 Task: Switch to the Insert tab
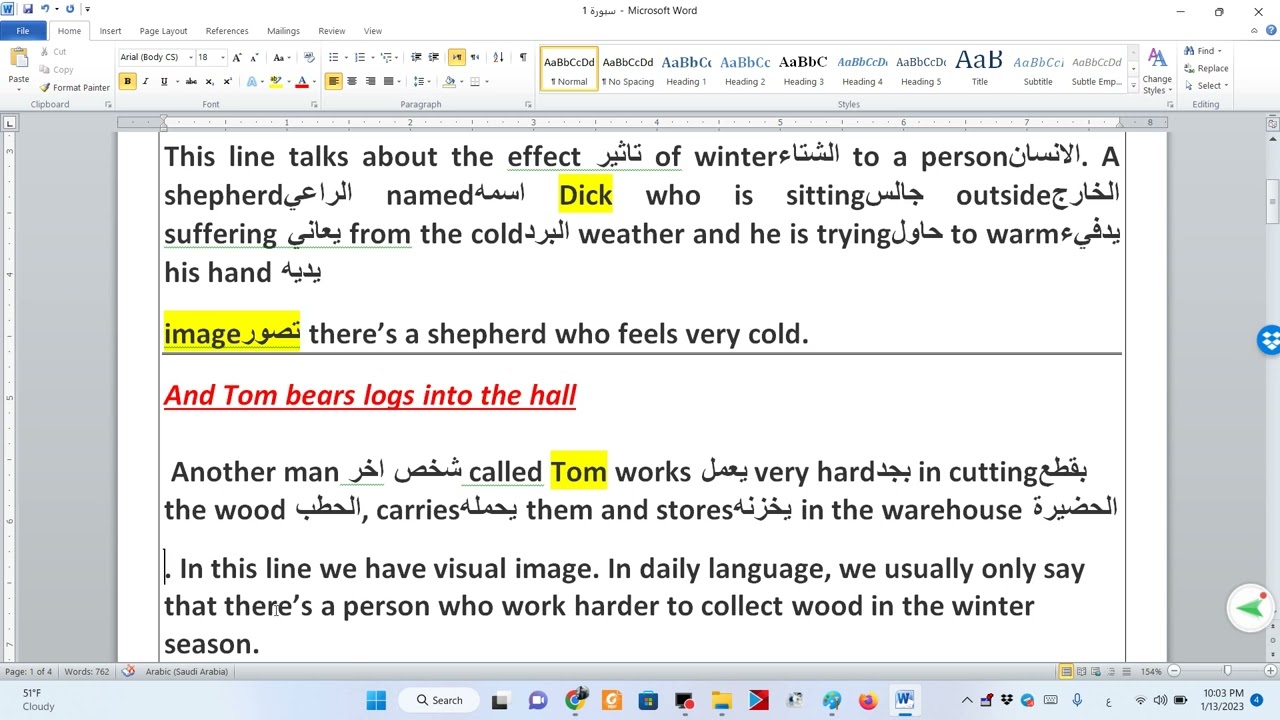tap(110, 31)
